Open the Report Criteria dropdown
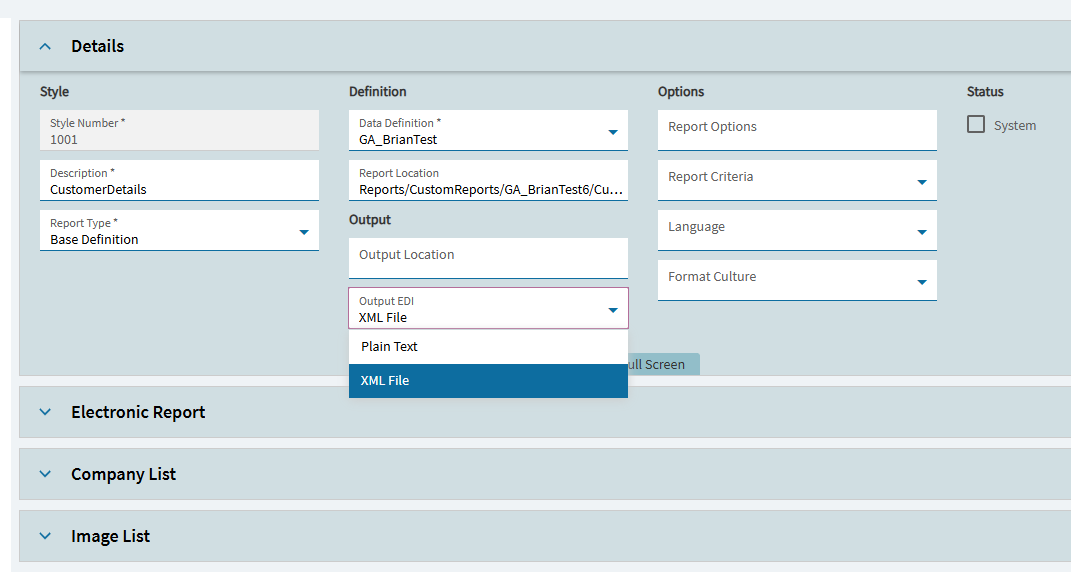The image size is (1071, 572). tap(921, 182)
